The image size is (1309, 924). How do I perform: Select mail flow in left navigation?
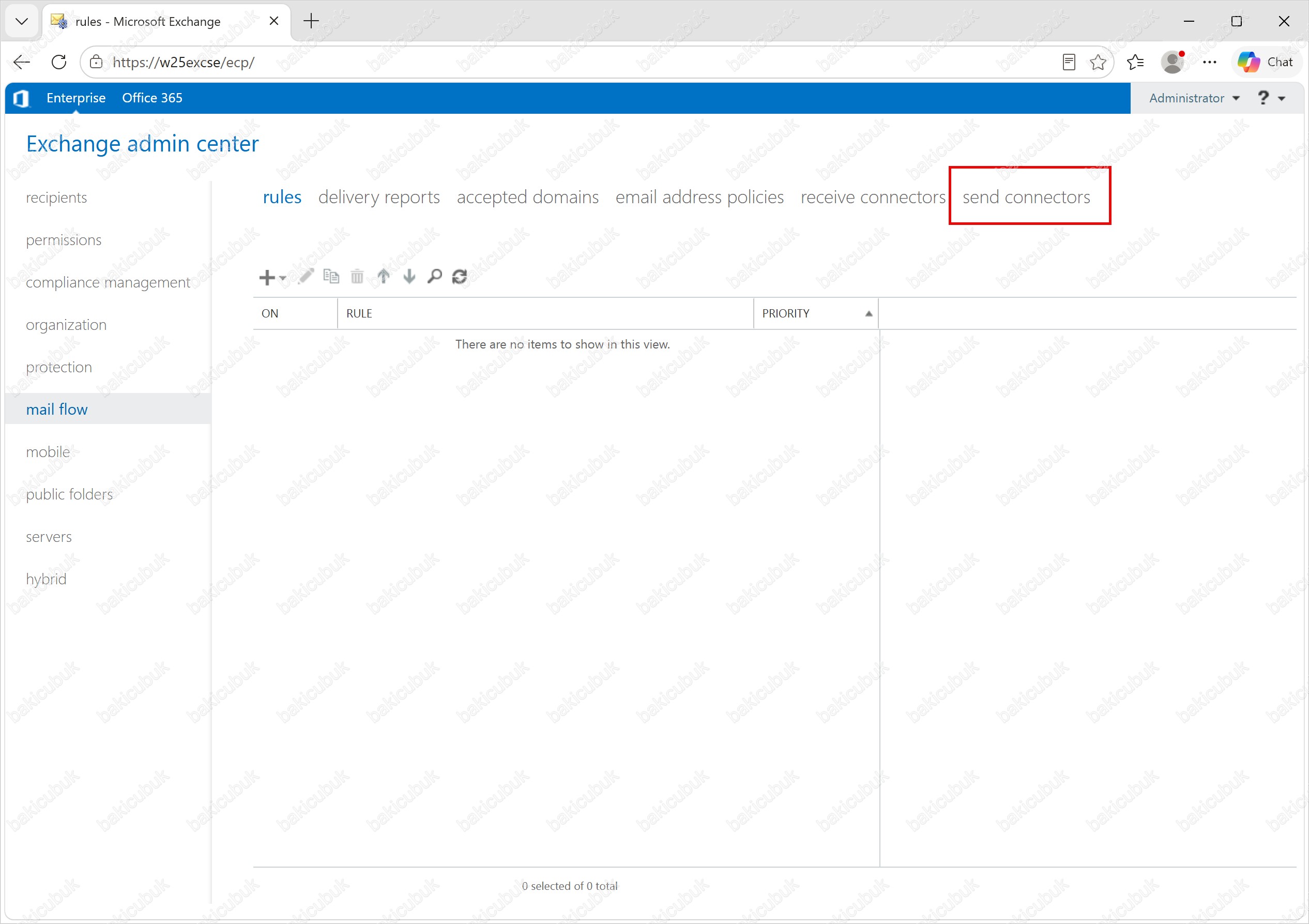[x=108, y=410]
